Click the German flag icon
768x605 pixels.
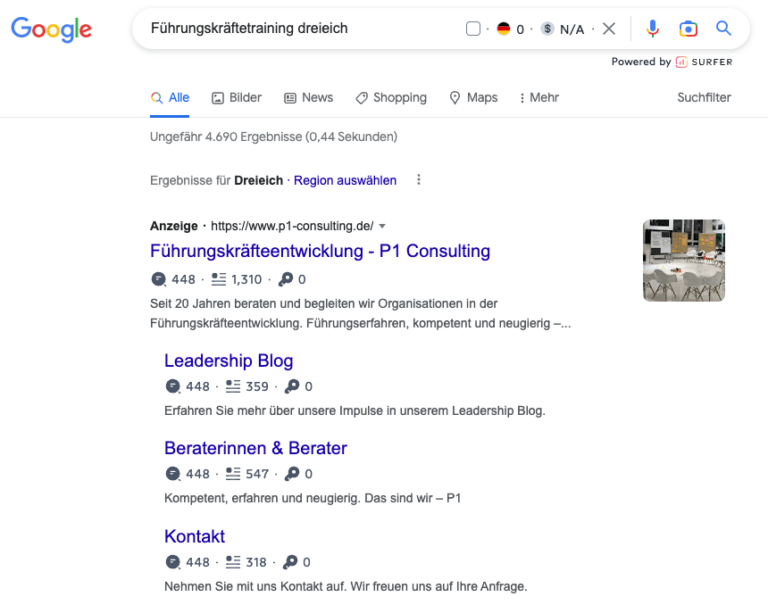point(504,29)
